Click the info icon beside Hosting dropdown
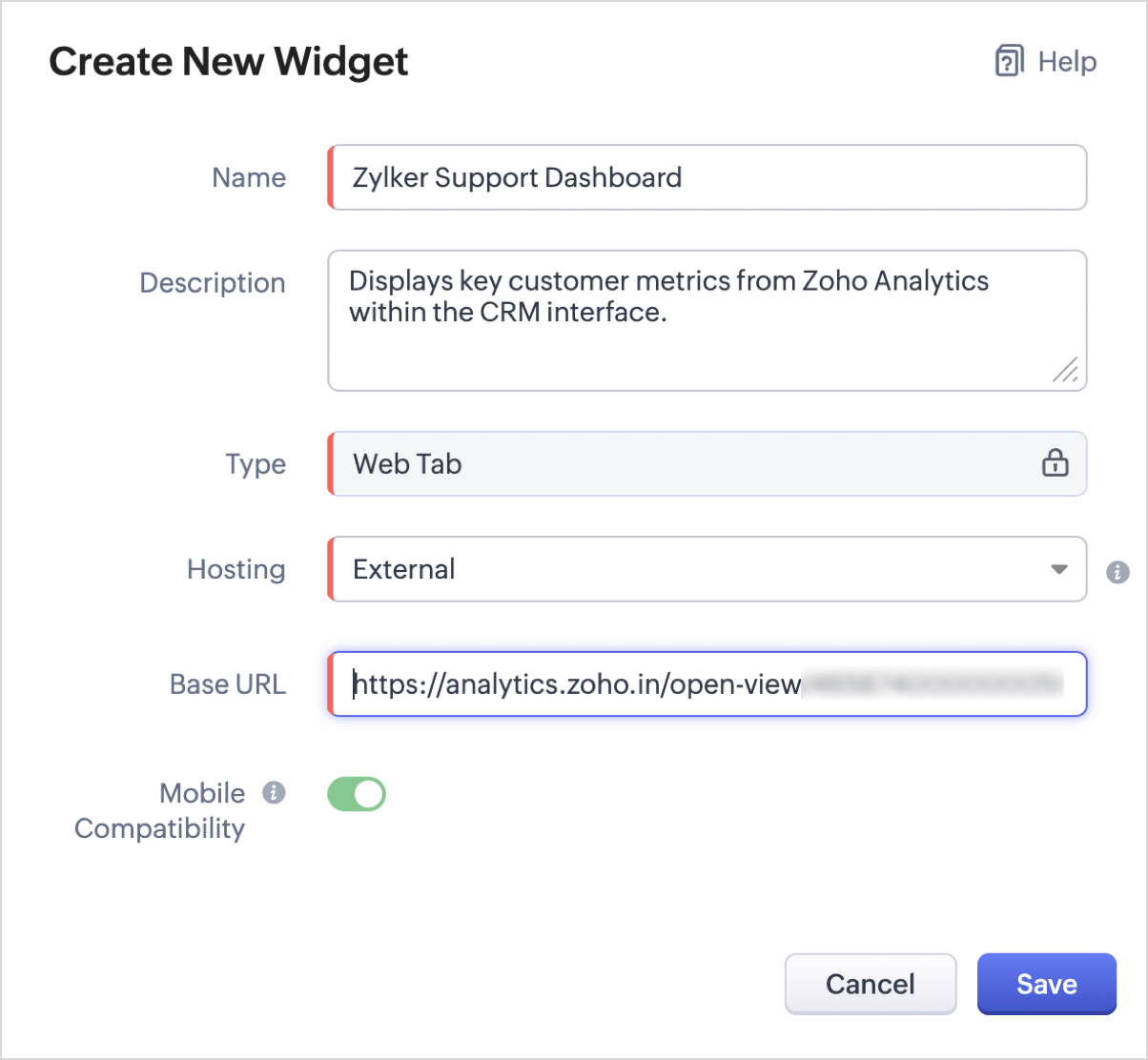Image resolution: width=1148 pixels, height=1060 pixels. pos(1117,572)
